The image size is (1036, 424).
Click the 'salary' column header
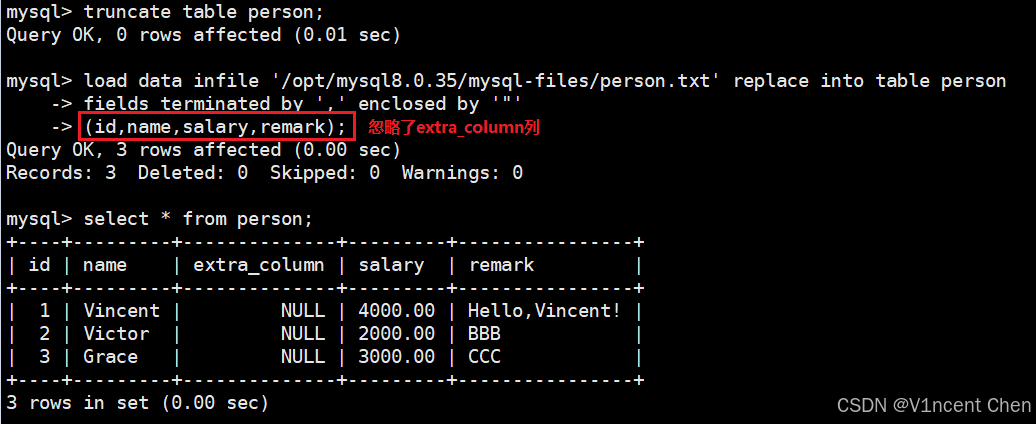pos(391,265)
